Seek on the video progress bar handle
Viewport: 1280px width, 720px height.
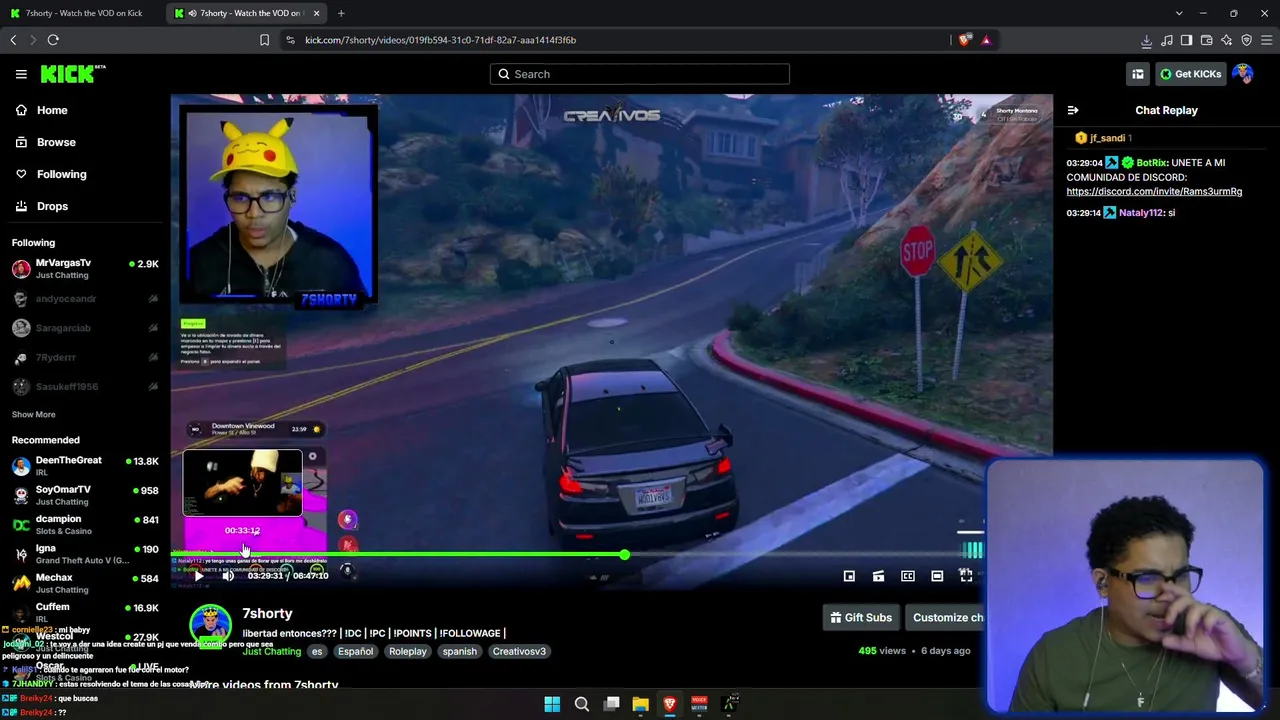[624, 554]
